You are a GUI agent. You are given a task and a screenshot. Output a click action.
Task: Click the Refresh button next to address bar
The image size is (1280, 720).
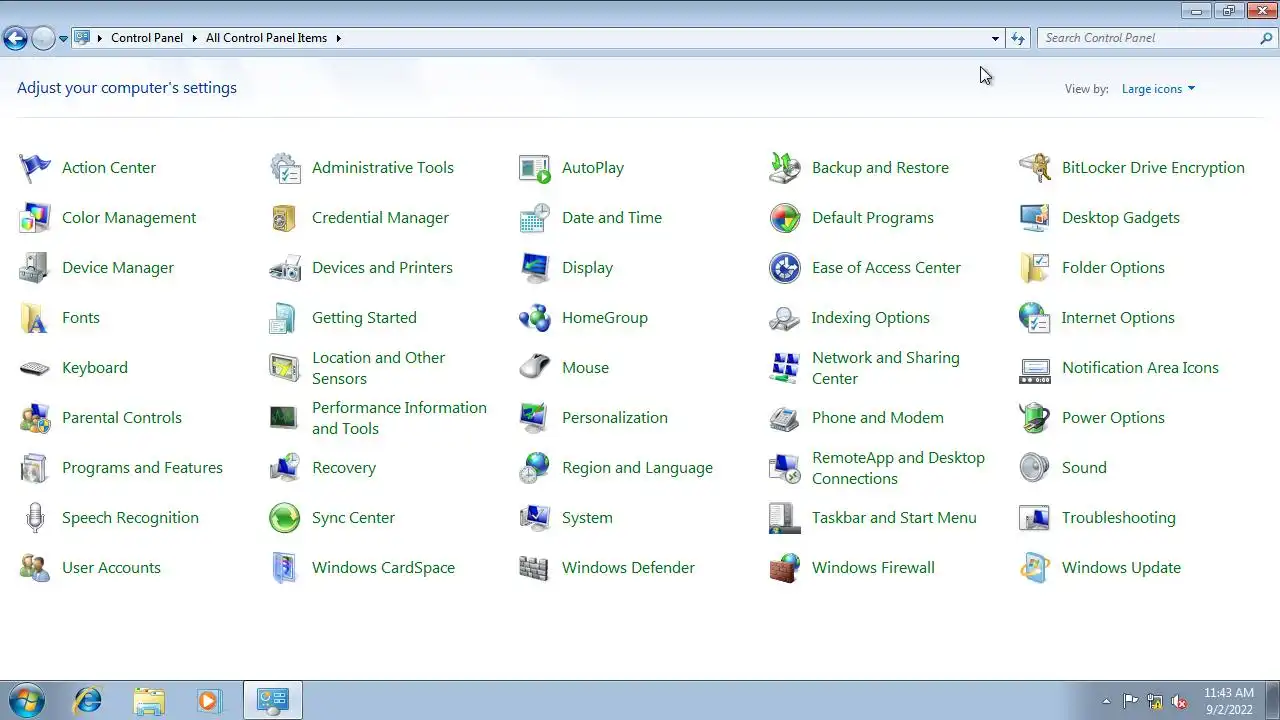(x=1018, y=38)
